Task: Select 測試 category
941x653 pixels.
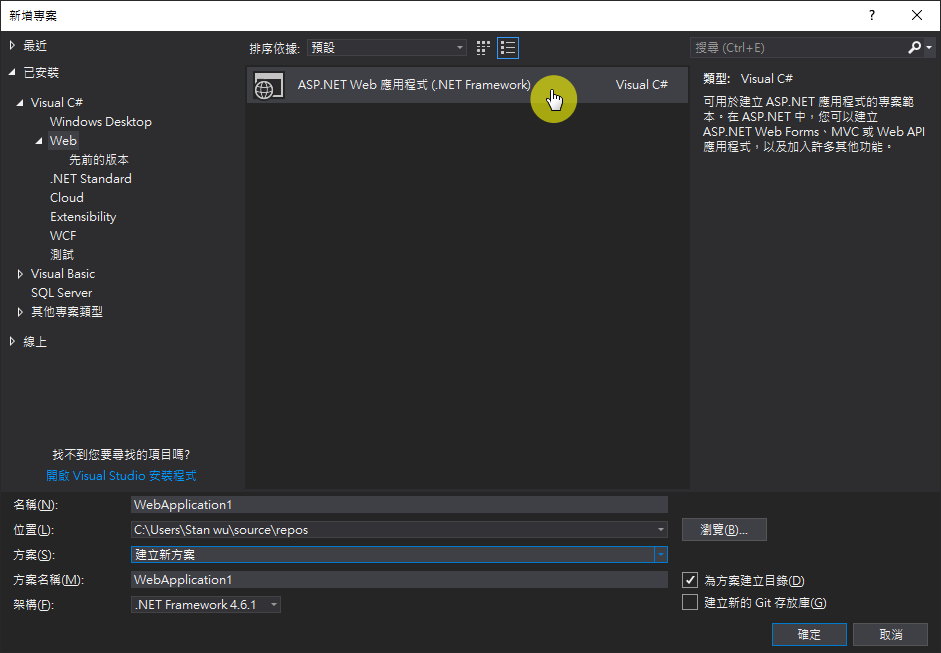Action: (62, 254)
